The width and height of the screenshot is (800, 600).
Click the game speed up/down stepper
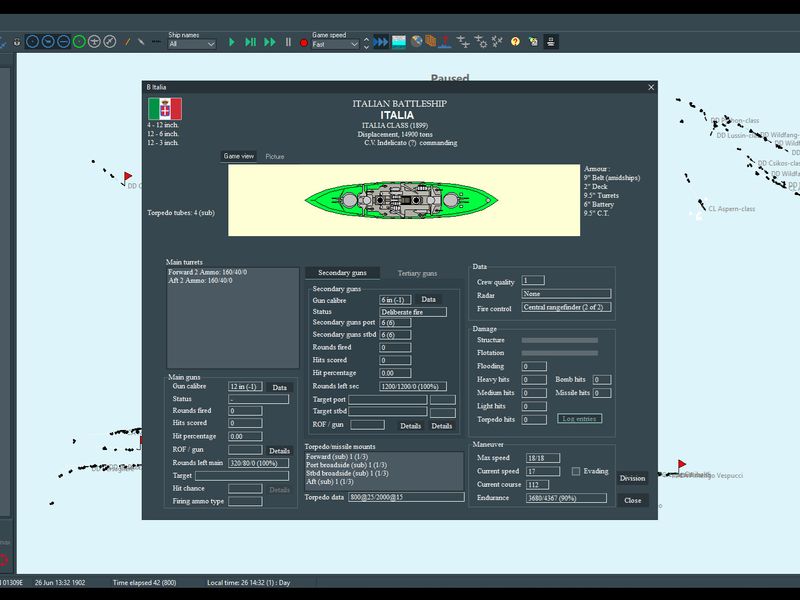[366, 43]
